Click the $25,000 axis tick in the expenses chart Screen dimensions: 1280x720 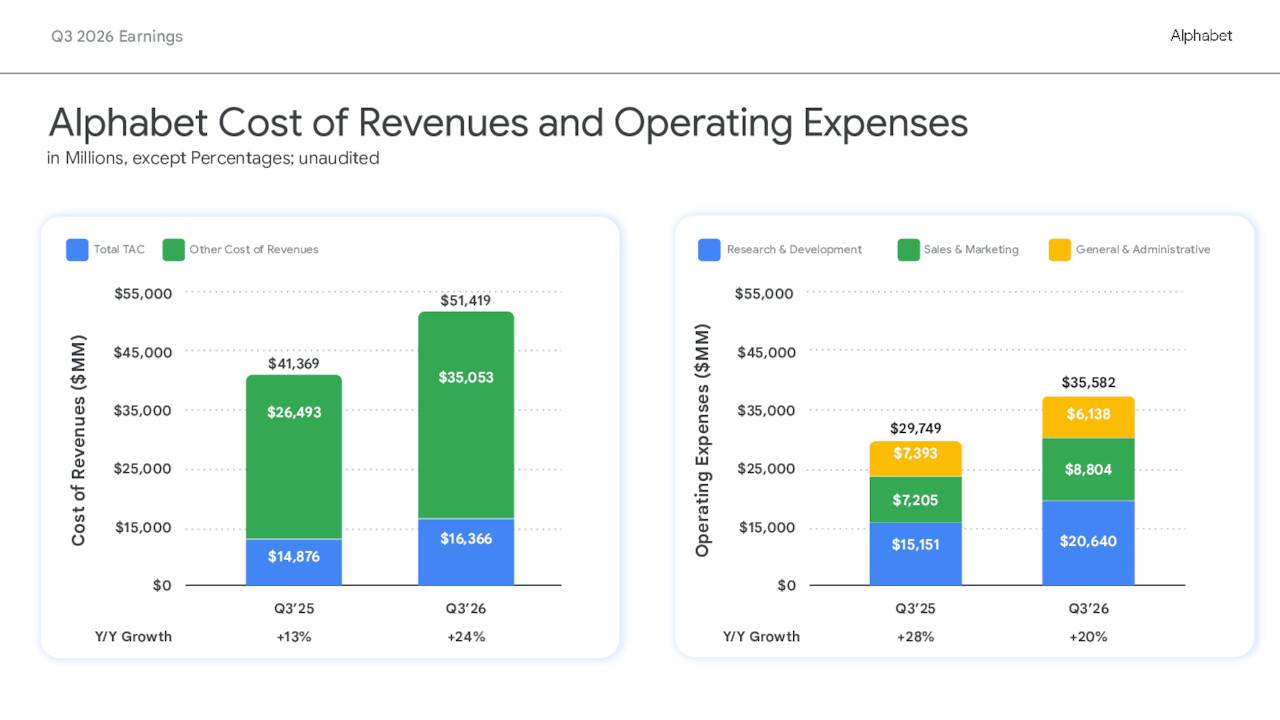coord(766,469)
